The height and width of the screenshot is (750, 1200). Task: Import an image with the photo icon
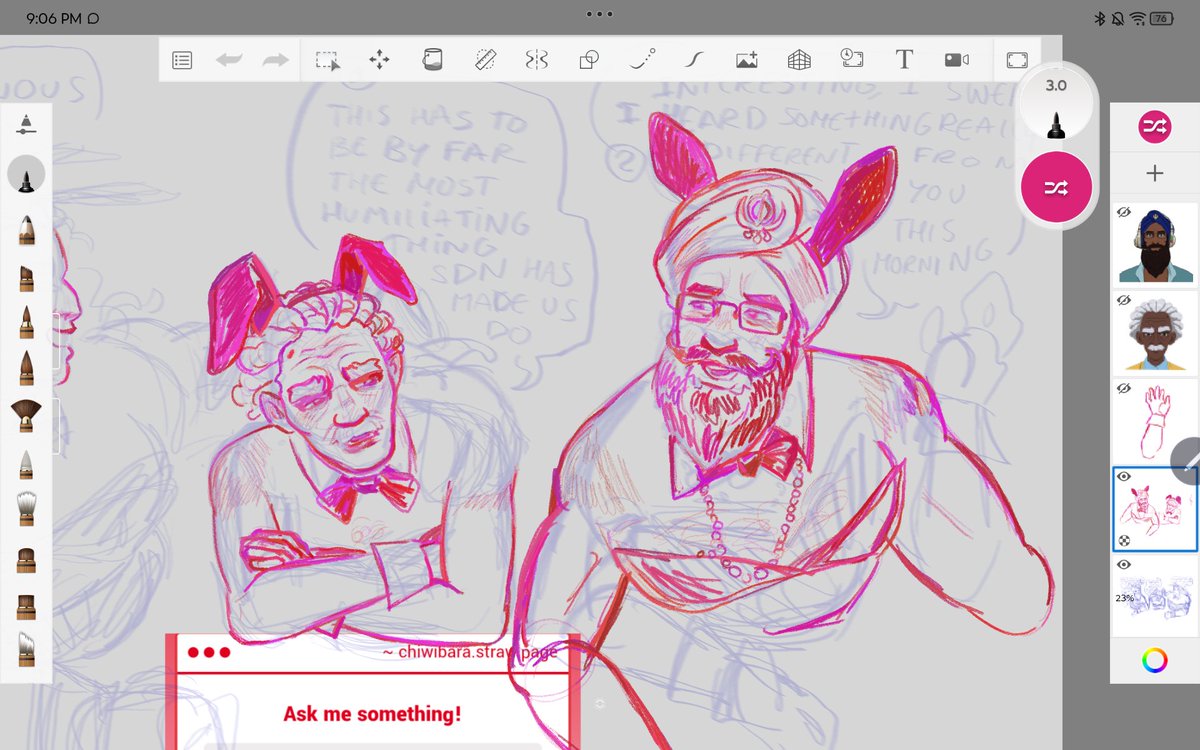[747, 60]
